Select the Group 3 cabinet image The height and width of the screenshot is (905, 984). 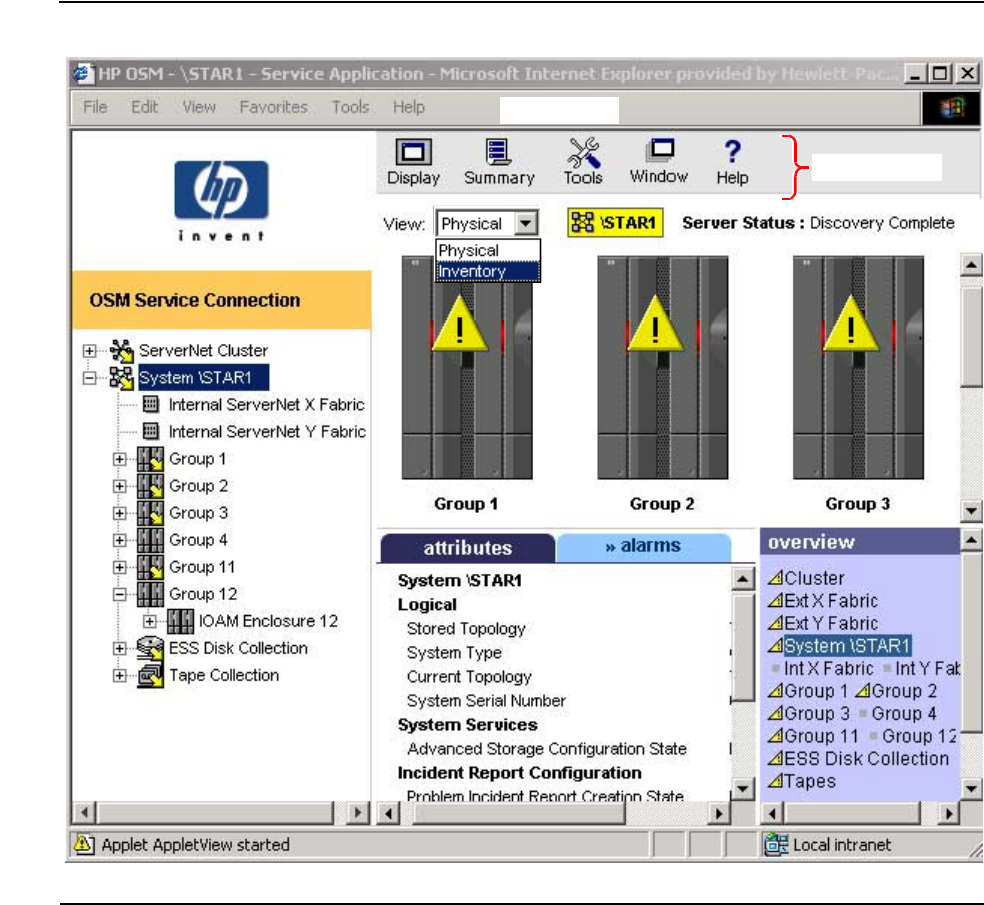click(x=858, y=367)
